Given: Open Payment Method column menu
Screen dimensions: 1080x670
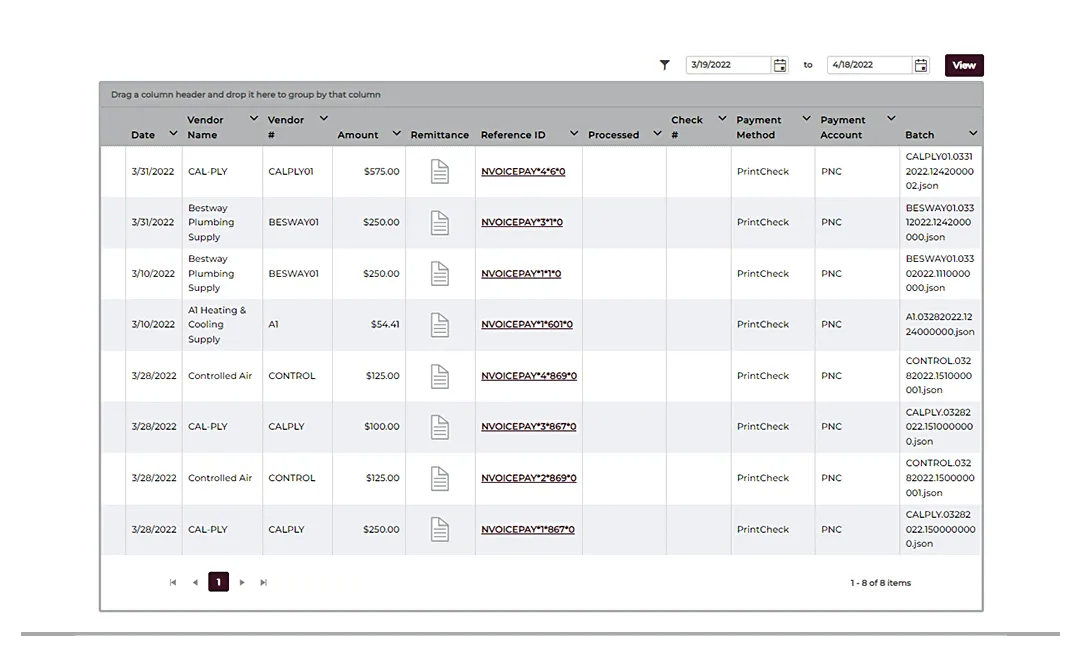Looking at the screenshot, I should [806, 118].
